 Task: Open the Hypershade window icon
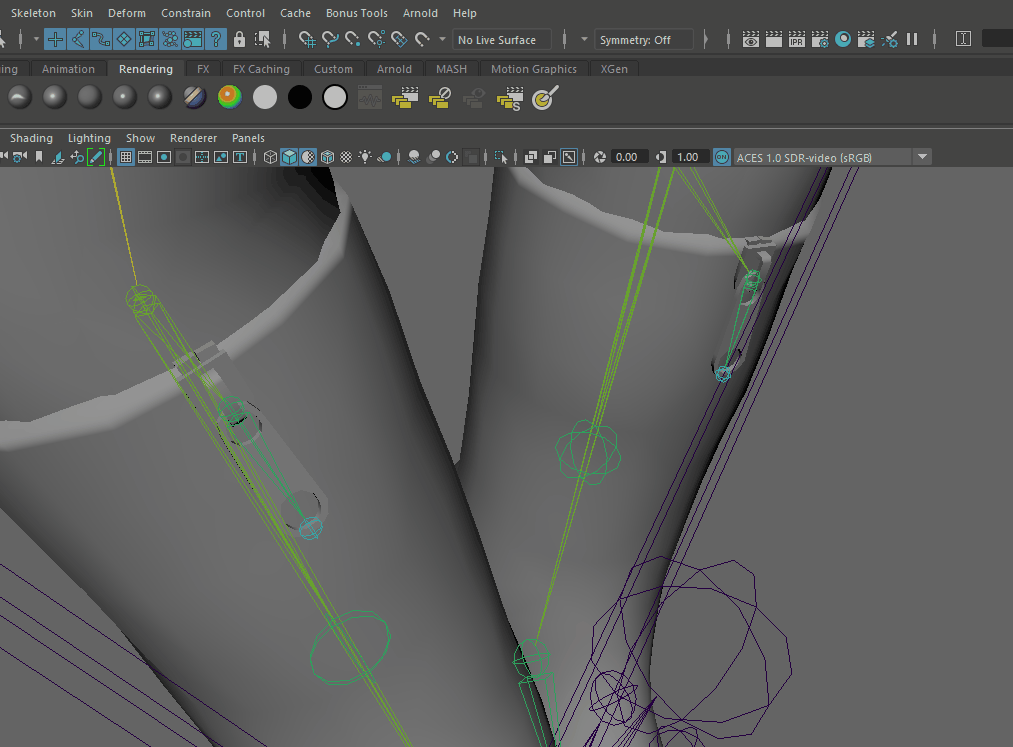843,40
